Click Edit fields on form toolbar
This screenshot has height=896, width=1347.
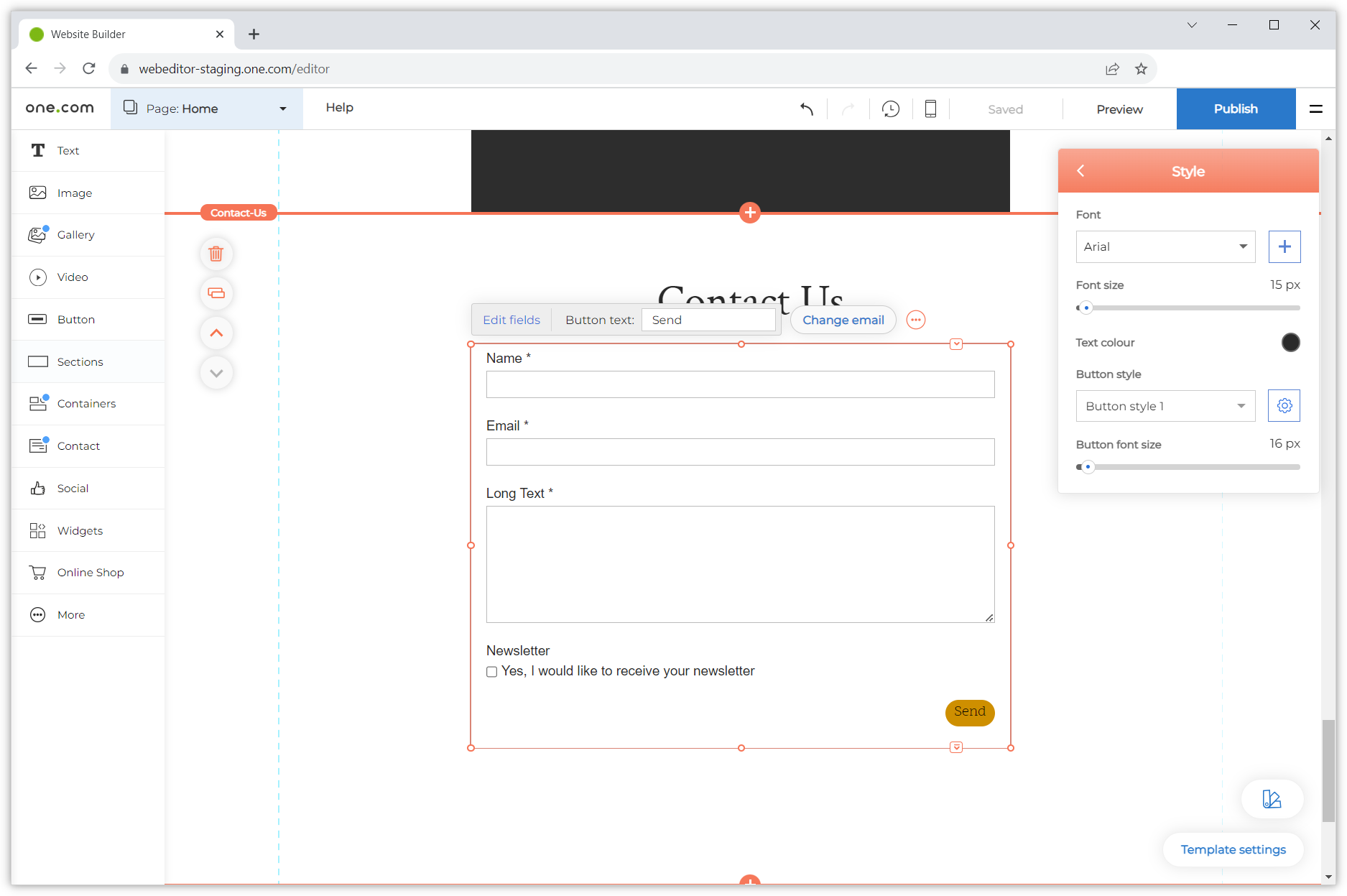click(512, 320)
